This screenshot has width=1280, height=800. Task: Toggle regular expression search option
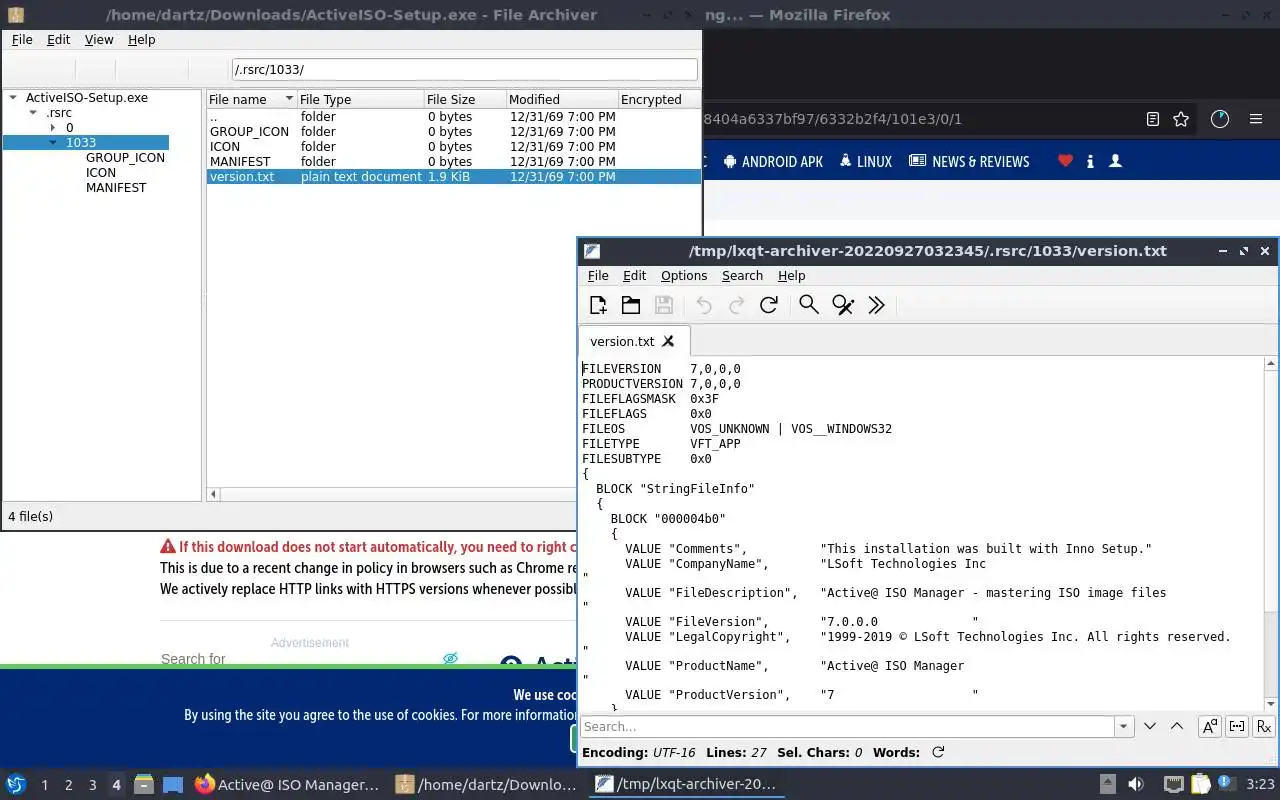(x=1264, y=727)
